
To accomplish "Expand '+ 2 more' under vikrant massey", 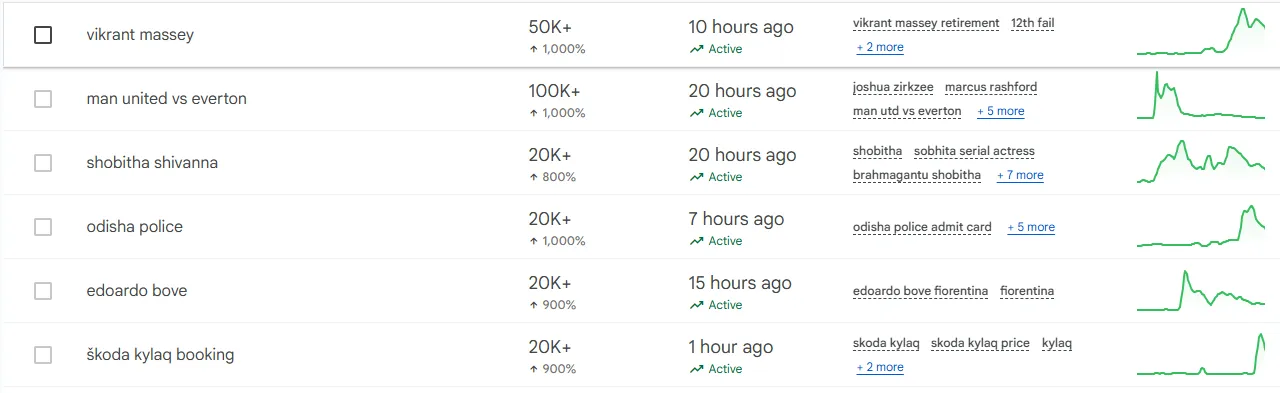I will pyautogui.click(x=880, y=47).
